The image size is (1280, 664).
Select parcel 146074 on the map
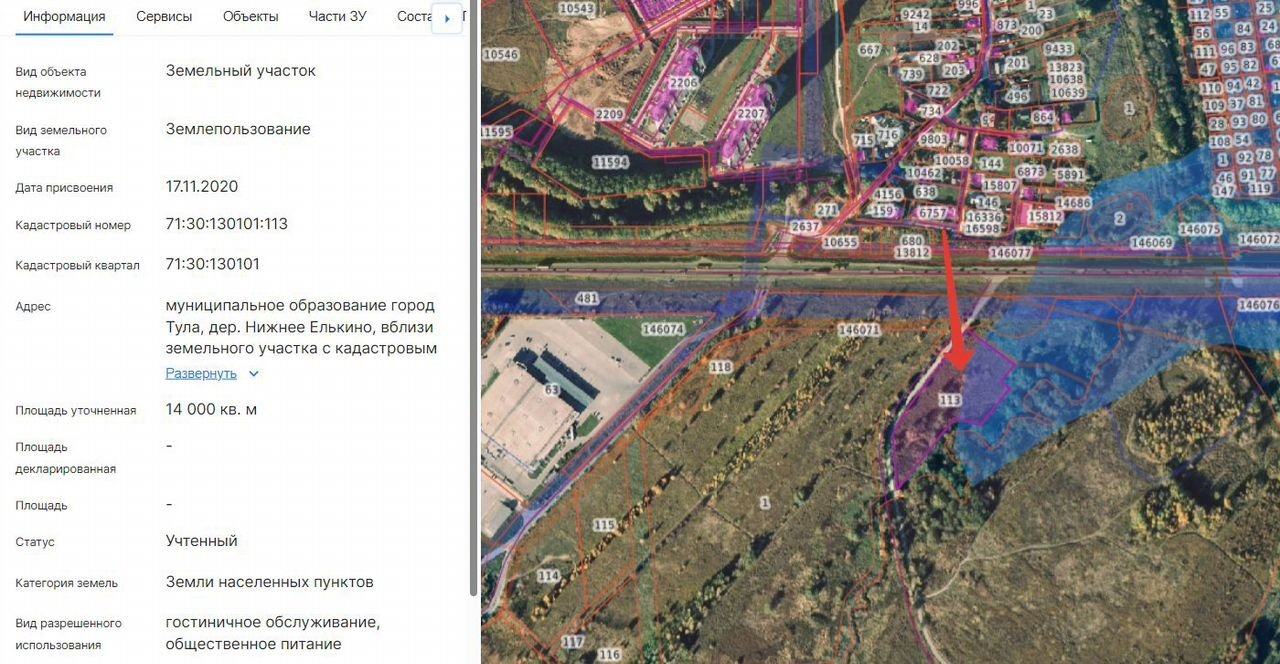tap(663, 329)
